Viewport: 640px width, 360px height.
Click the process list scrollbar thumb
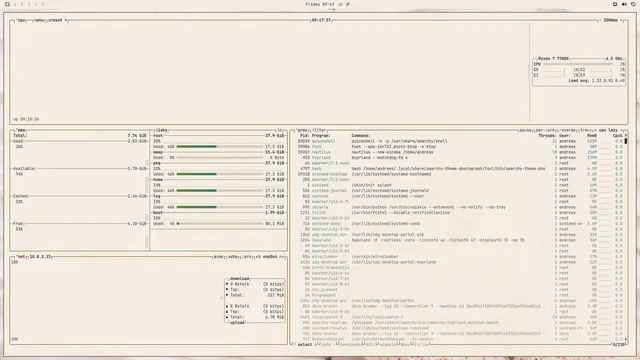(626, 141)
